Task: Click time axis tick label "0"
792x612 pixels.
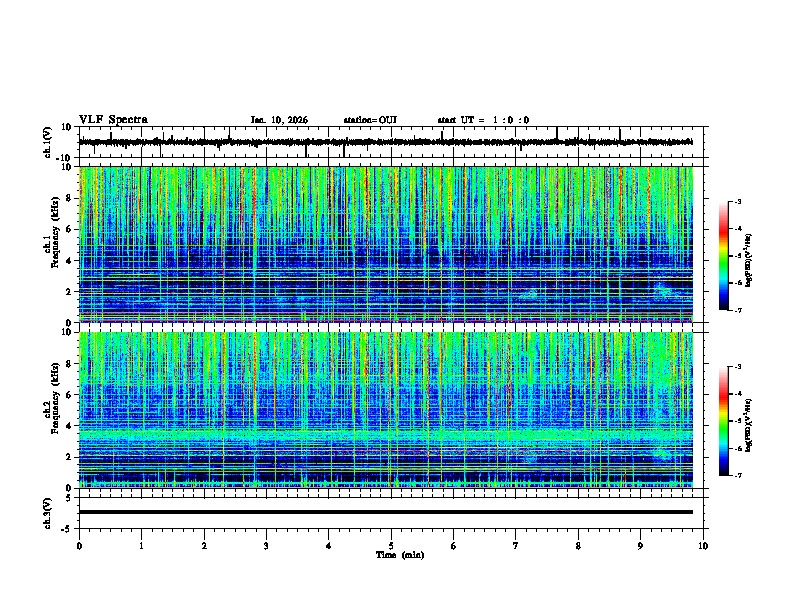Action: tap(79, 546)
